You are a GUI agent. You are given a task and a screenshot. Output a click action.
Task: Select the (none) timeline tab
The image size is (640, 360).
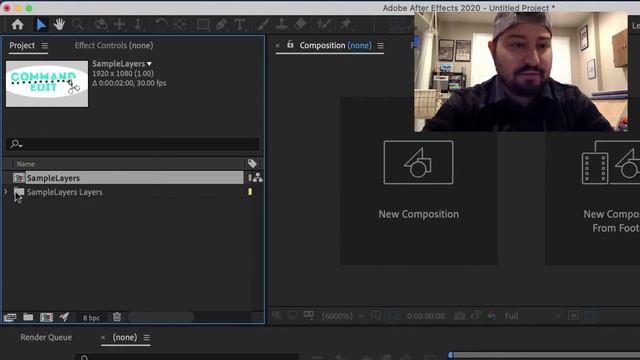pos(125,337)
